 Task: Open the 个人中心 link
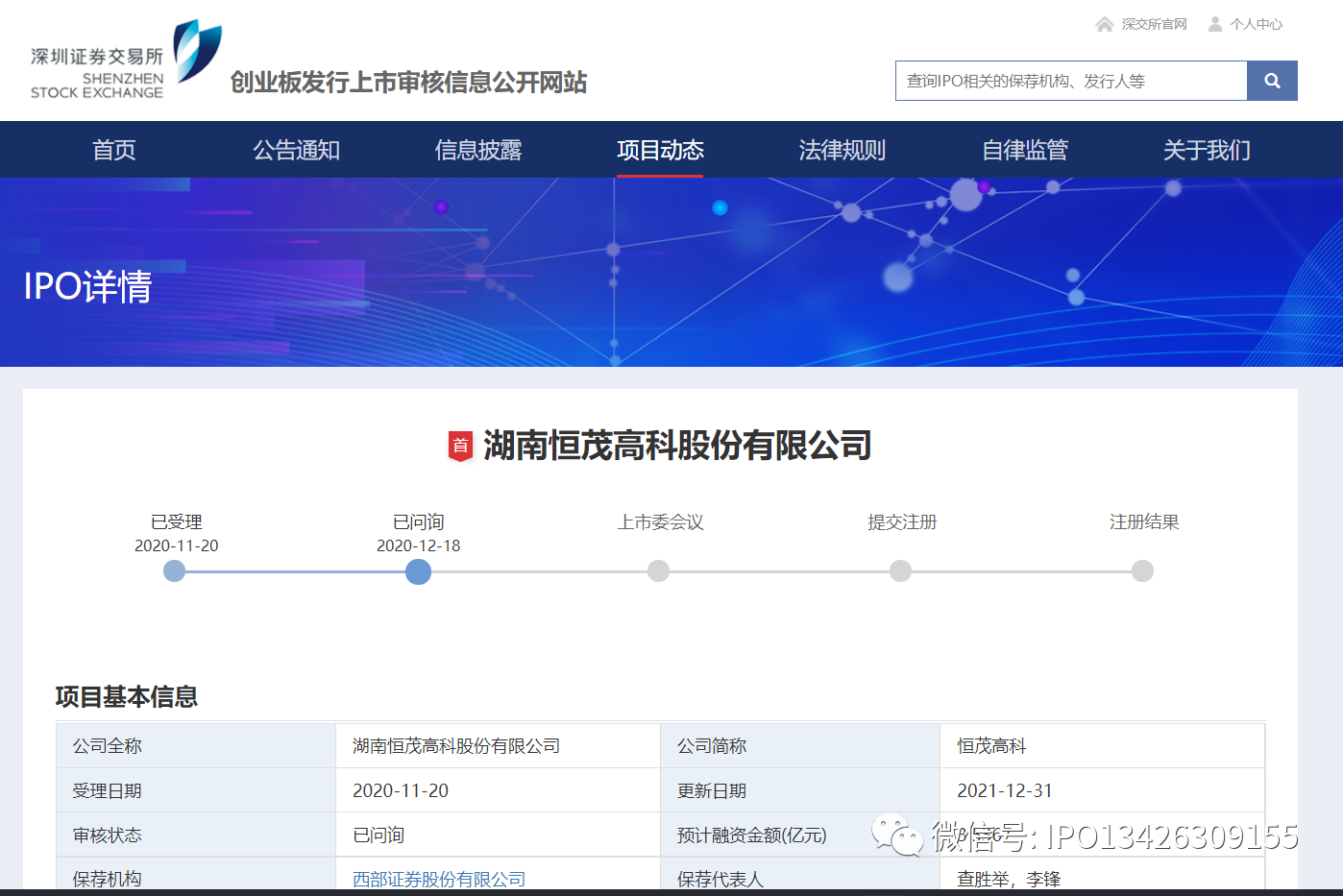coord(1256,24)
